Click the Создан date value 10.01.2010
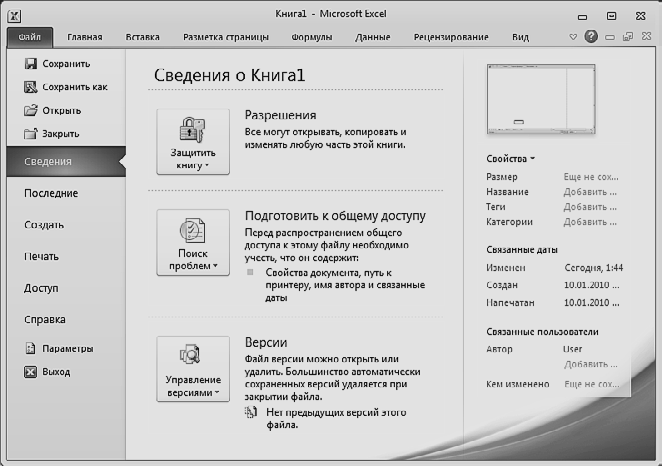This screenshot has height=466, width=662. click(591, 285)
